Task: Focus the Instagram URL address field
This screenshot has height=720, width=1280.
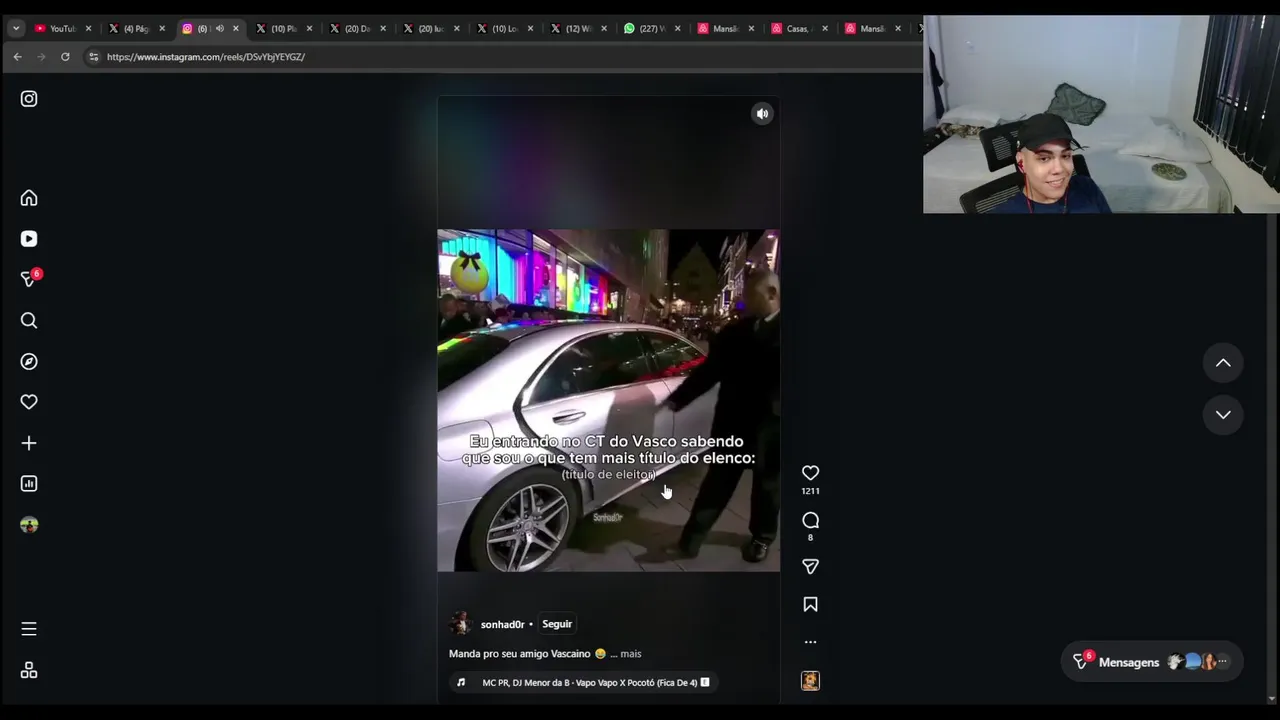Action: (500, 57)
